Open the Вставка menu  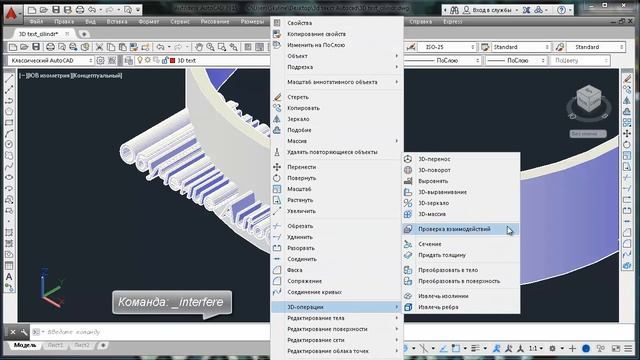click(117, 21)
